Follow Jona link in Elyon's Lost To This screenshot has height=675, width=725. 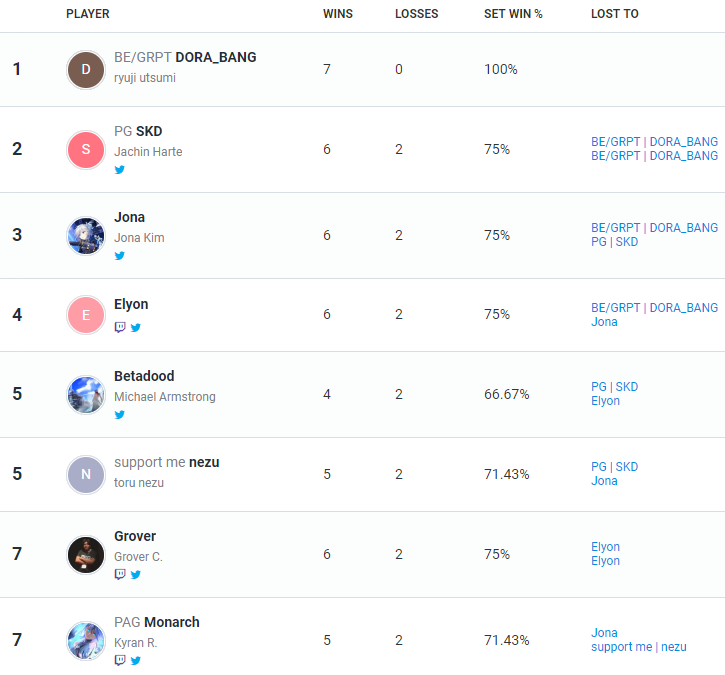click(x=604, y=322)
